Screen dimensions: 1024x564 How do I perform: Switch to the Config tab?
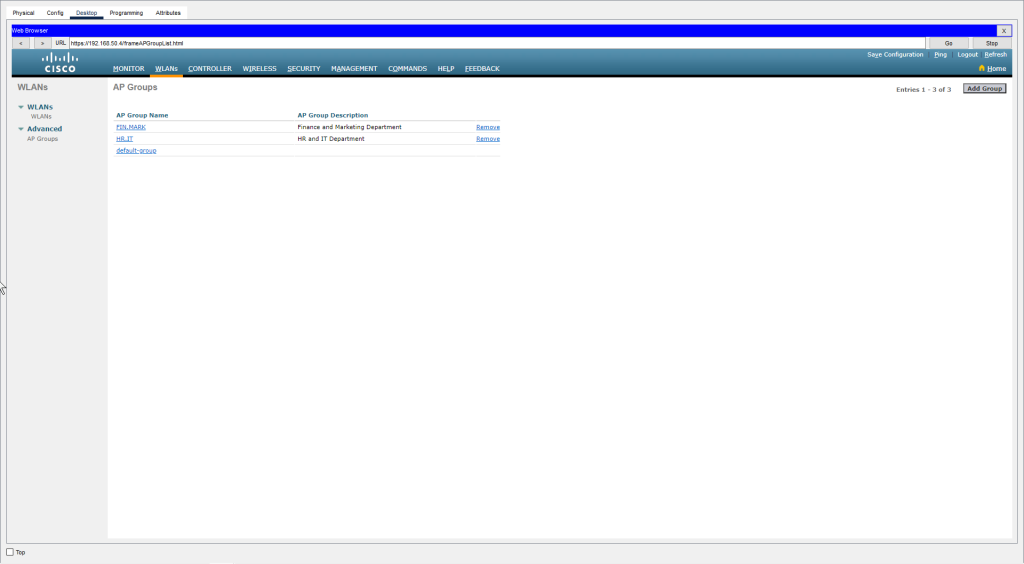55,13
